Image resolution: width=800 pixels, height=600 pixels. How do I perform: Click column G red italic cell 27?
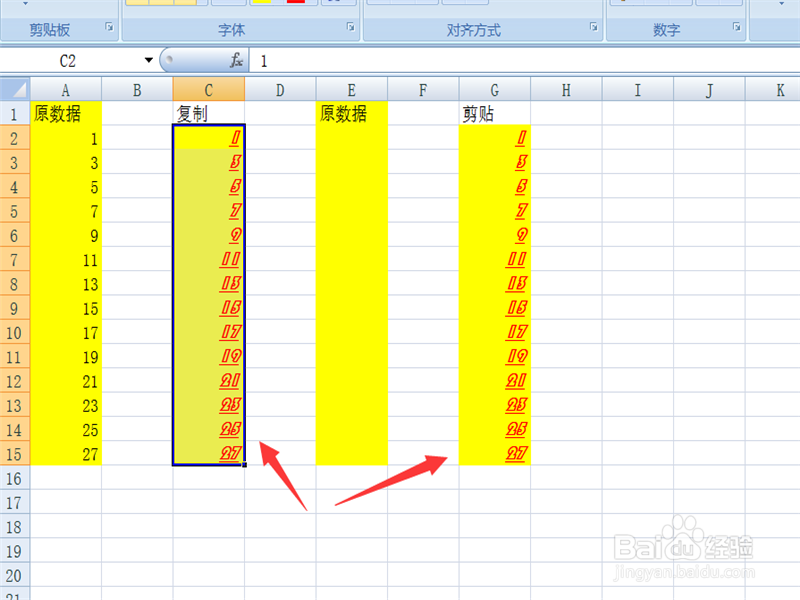pos(494,454)
